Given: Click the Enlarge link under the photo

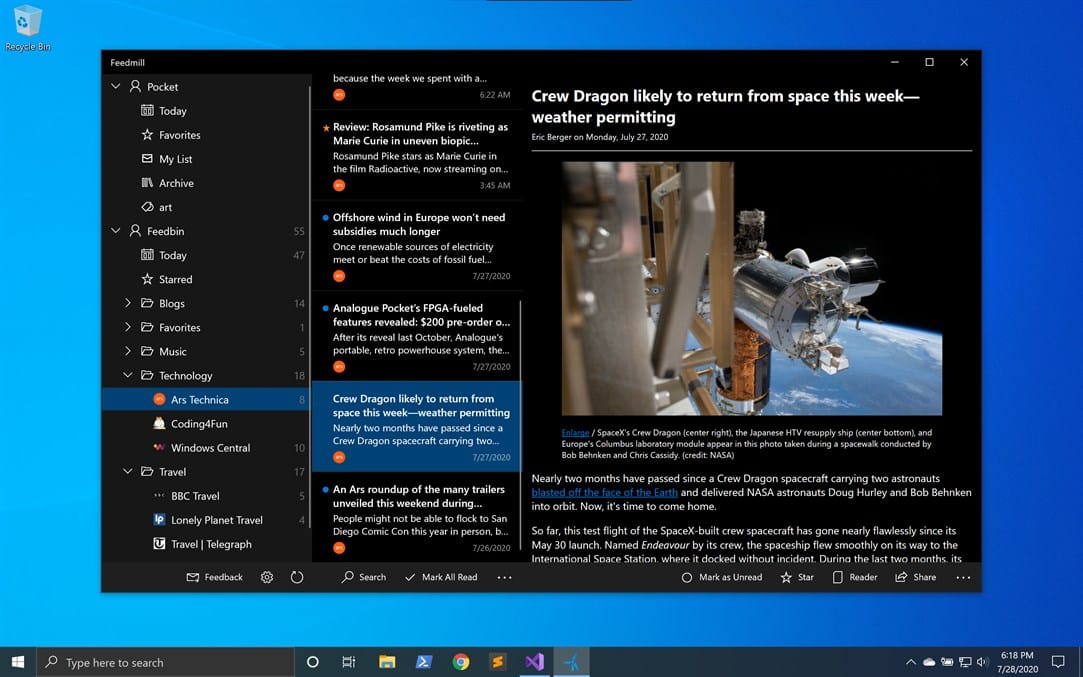Looking at the screenshot, I should (575, 433).
